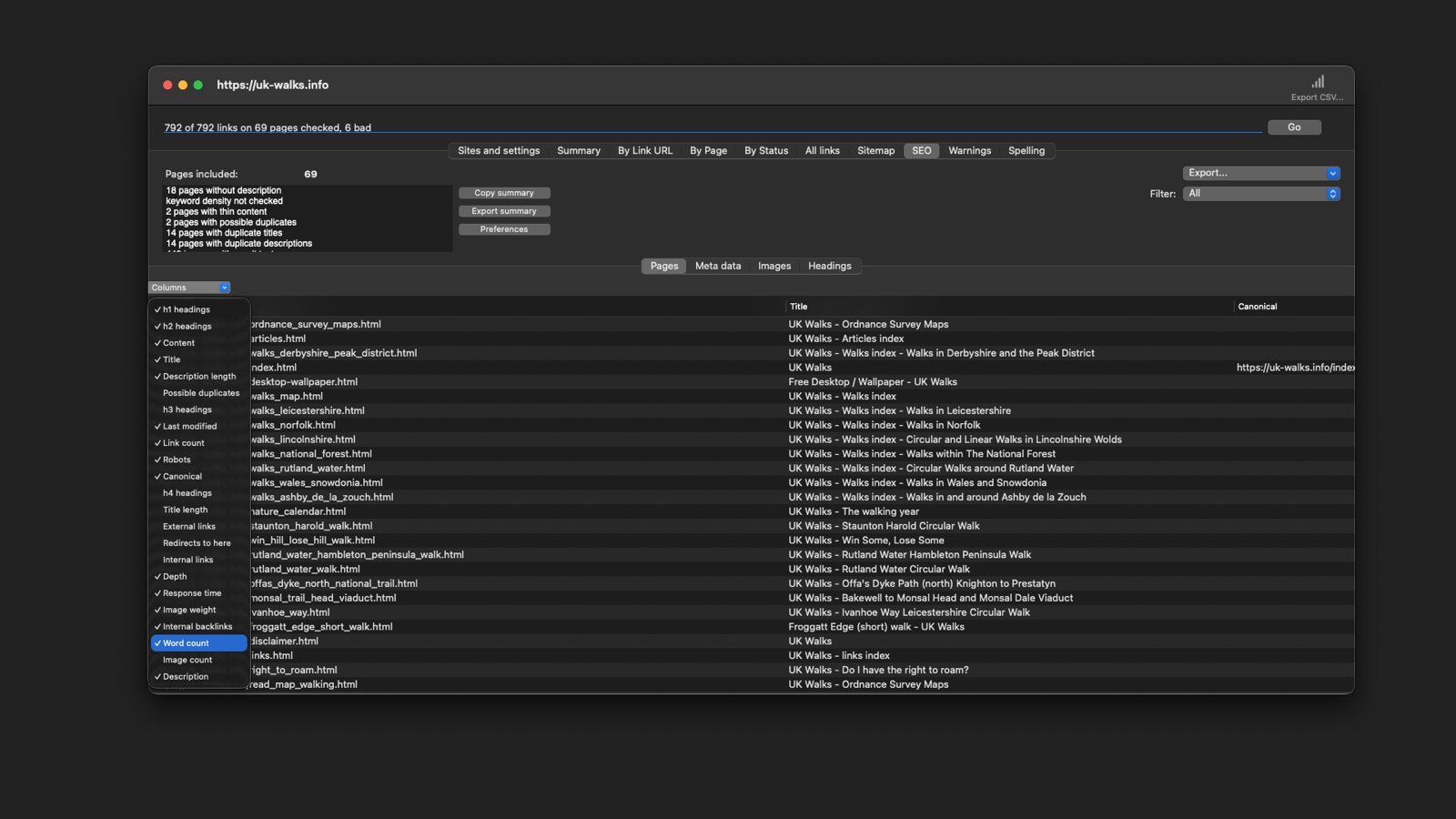This screenshot has width=1456, height=819.
Task: Uncheck the Word count column option
Action: (199, 643)
